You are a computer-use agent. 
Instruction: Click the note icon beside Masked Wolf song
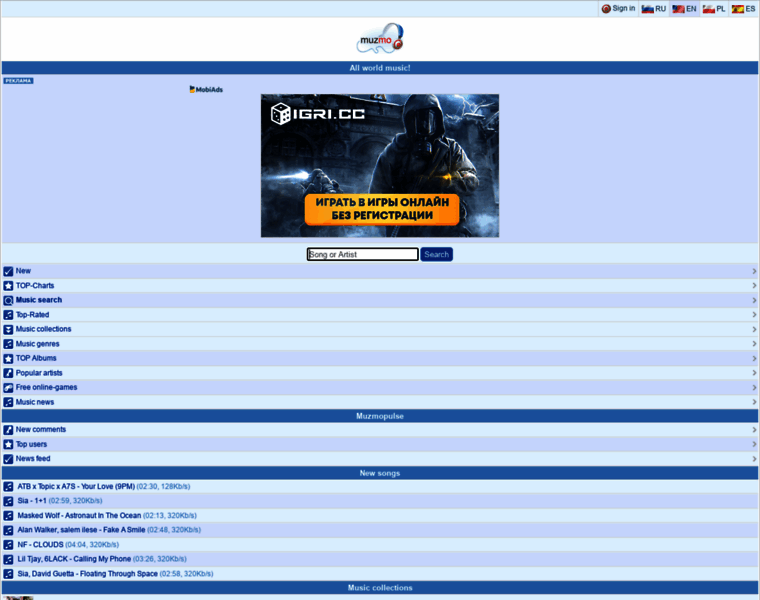point(8,516)
